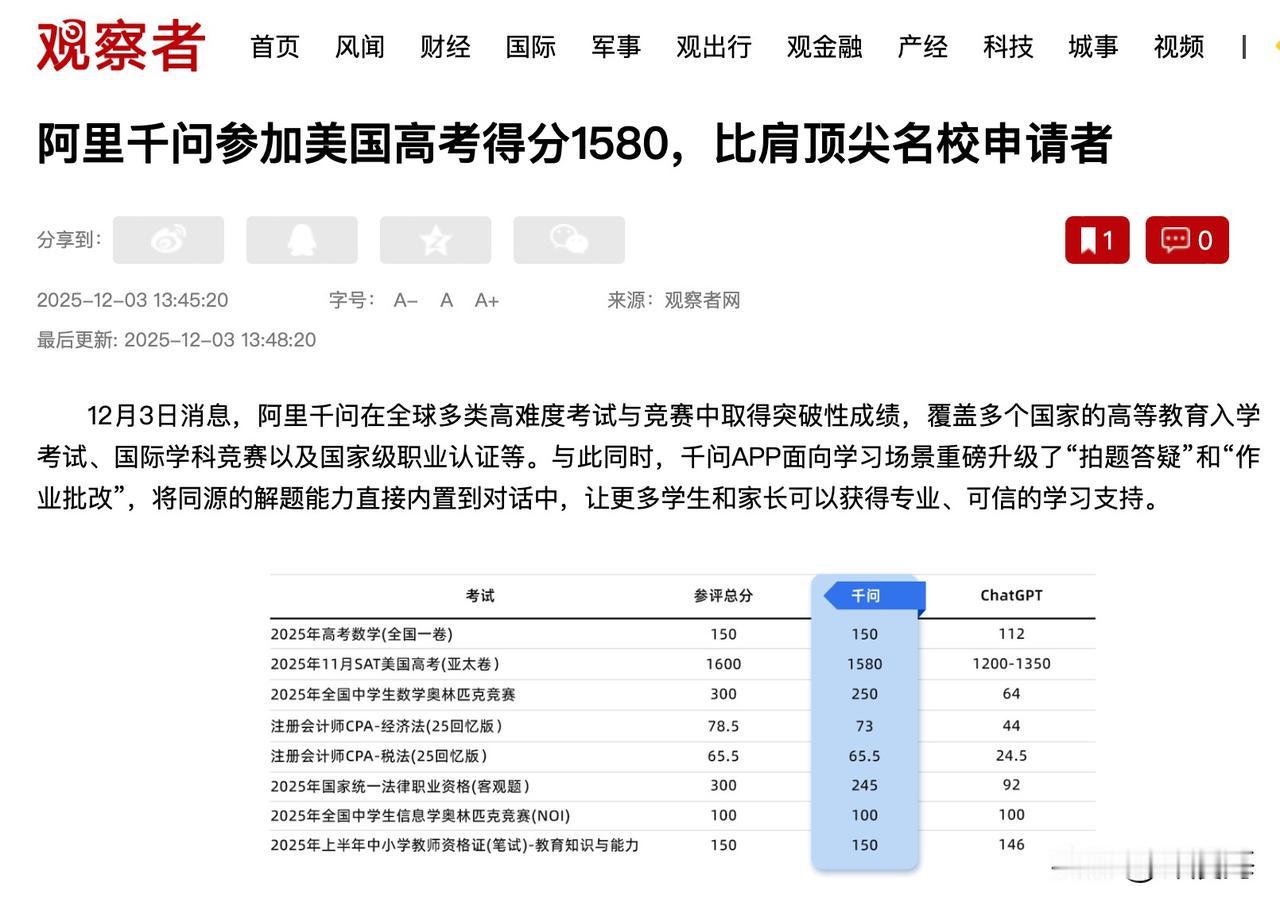
Task: Select the 2025年国家统一法律职业资格(客观题) row label
Action: click(x=400, y=786)
